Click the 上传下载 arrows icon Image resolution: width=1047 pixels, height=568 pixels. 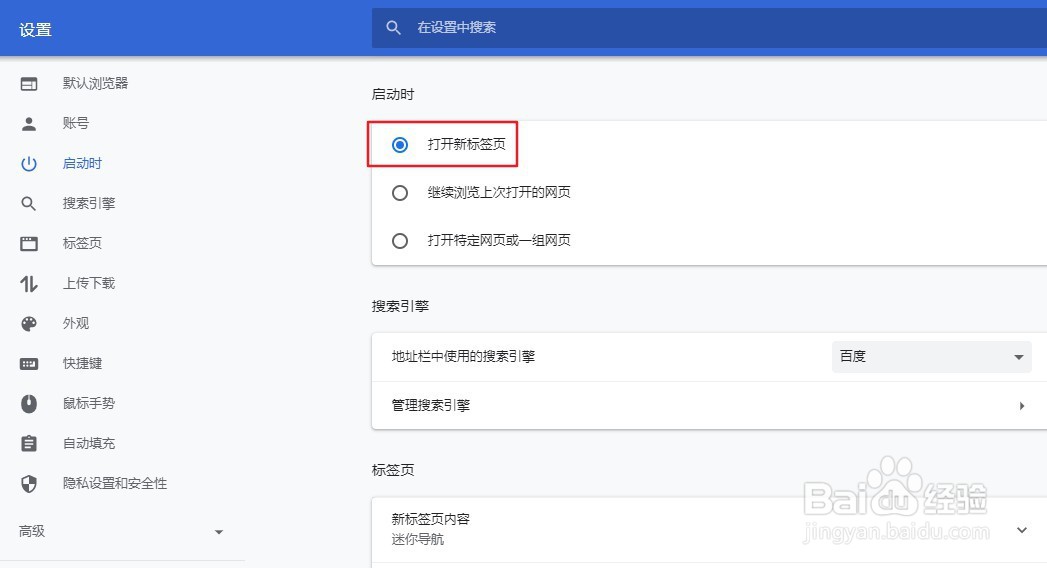[x=29, y=284]
